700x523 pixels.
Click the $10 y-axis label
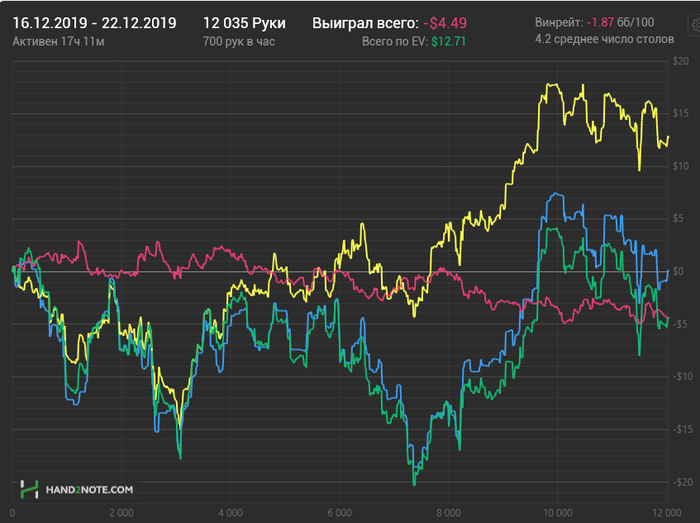click(681, 166)
